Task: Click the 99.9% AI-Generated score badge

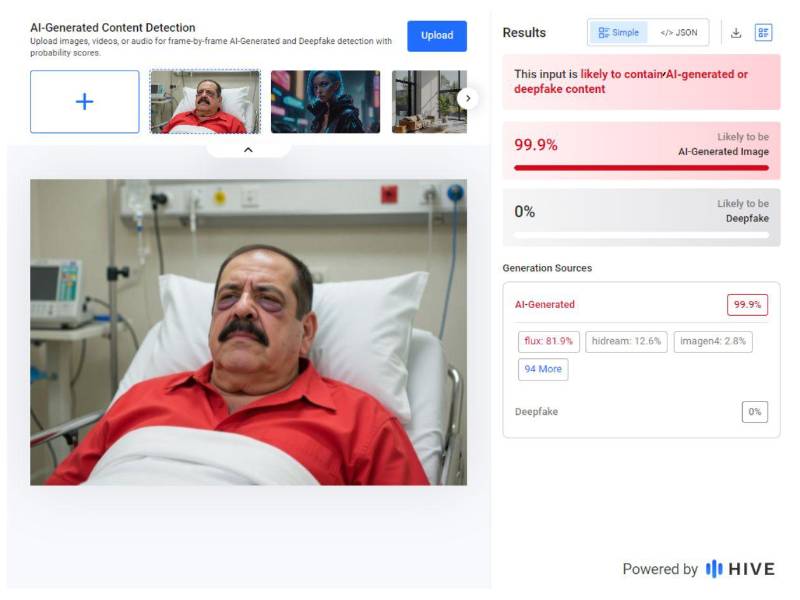Action: pyautogui.click(x=747, y=305)
